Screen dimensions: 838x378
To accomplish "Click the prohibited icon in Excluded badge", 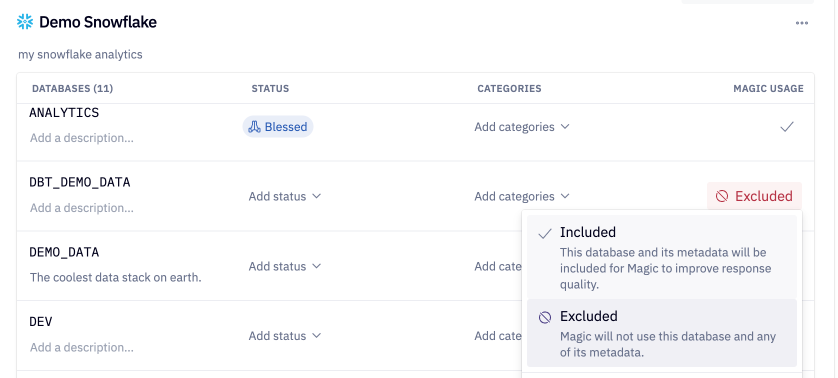I will click(x=721, y=196).
